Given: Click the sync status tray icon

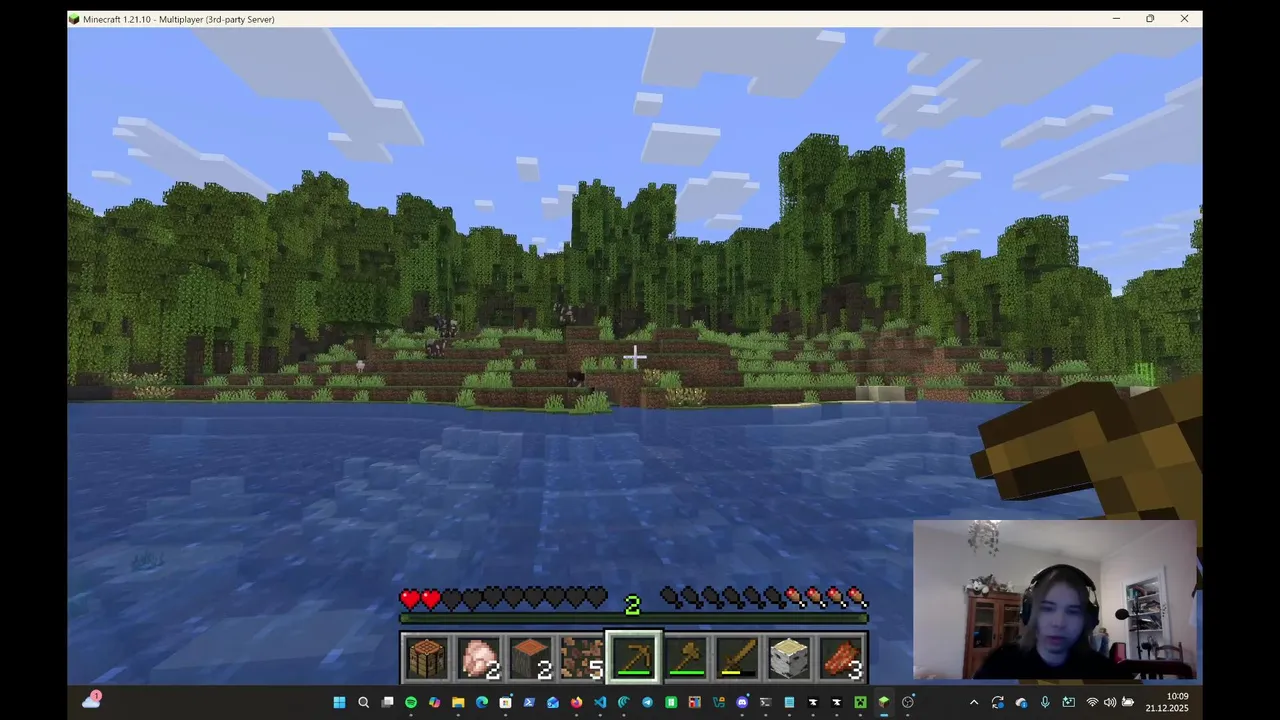Looking at the screenshot, I should (x=997, y=702).
